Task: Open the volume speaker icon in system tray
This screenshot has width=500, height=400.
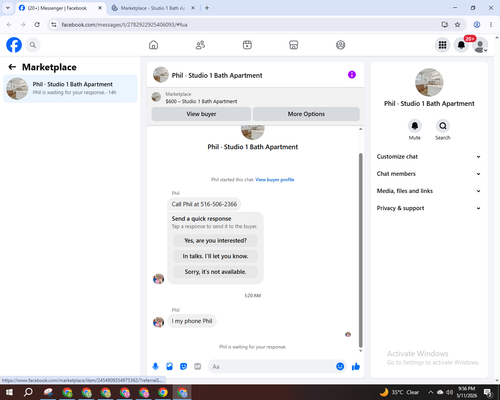Action: [x=450, y=392]
